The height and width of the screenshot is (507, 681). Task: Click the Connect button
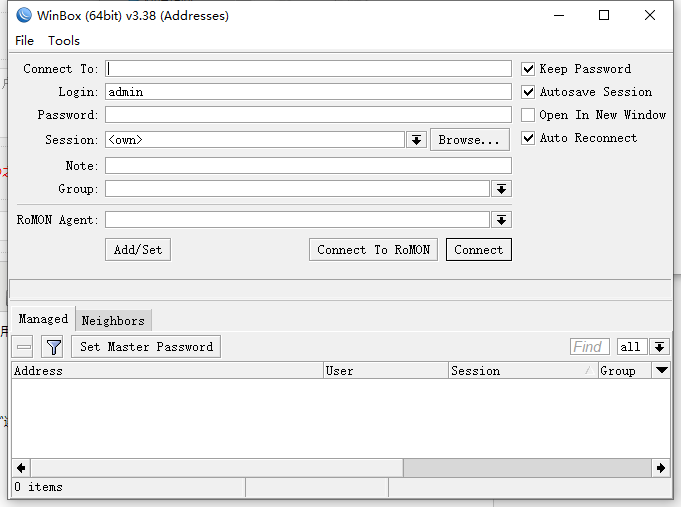coord(478,250)
